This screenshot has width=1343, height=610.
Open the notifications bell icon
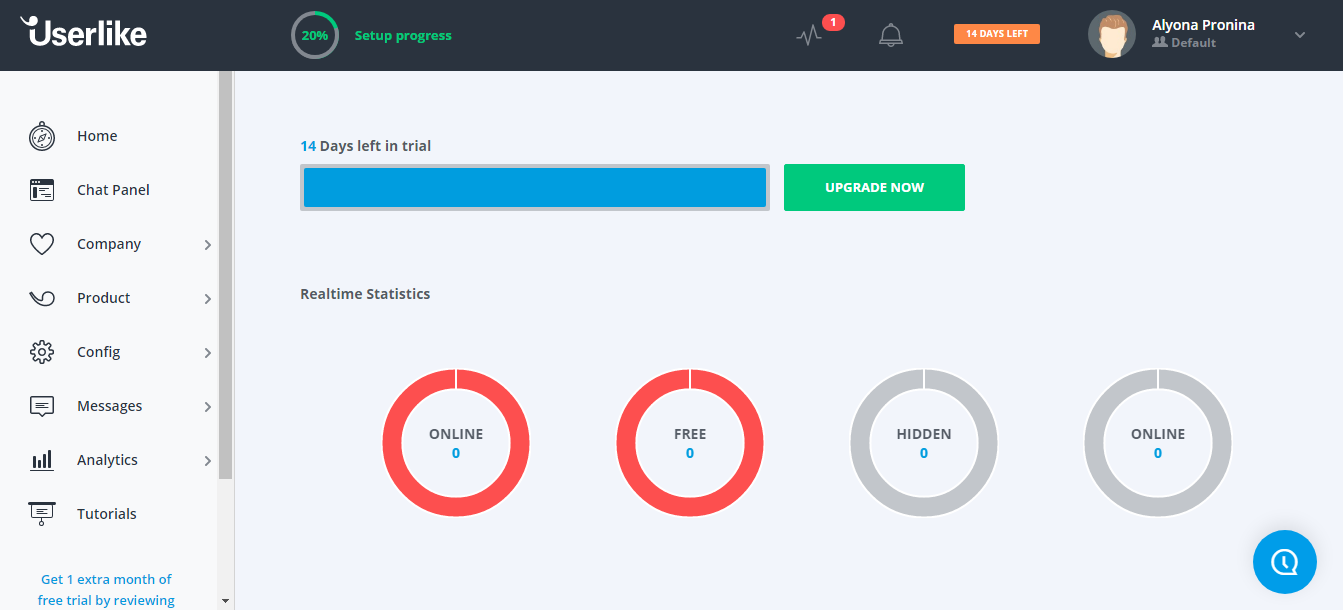click(x=890, y=35)
